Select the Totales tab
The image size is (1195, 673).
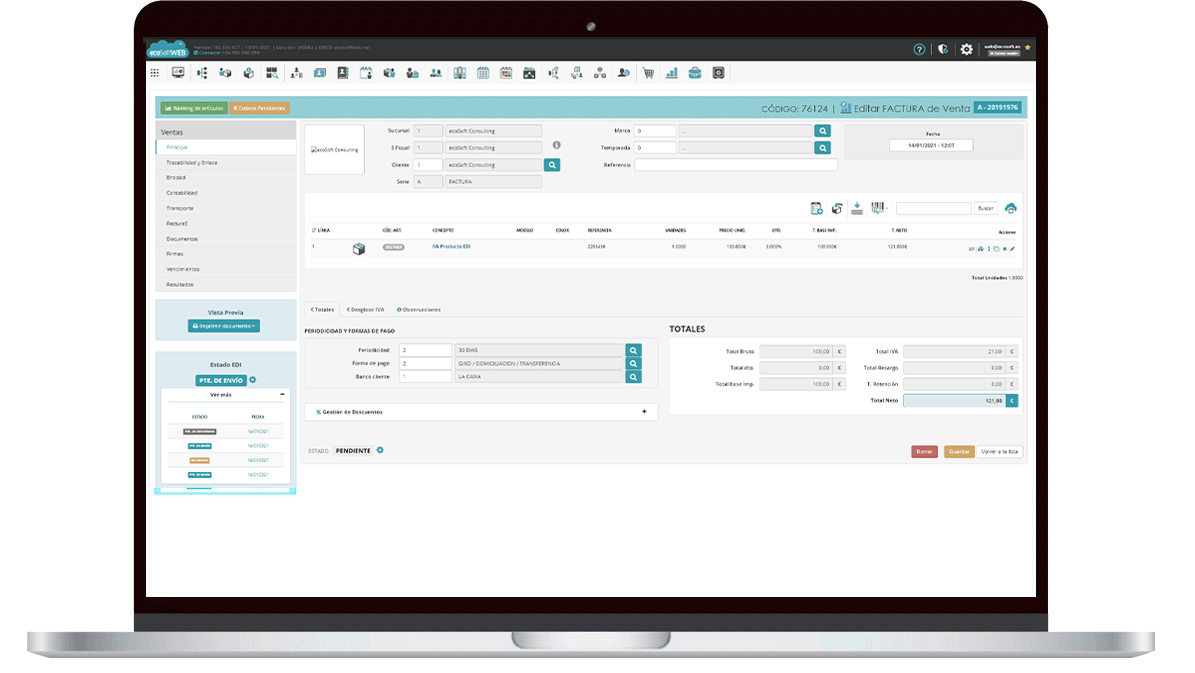click(322, 309)
